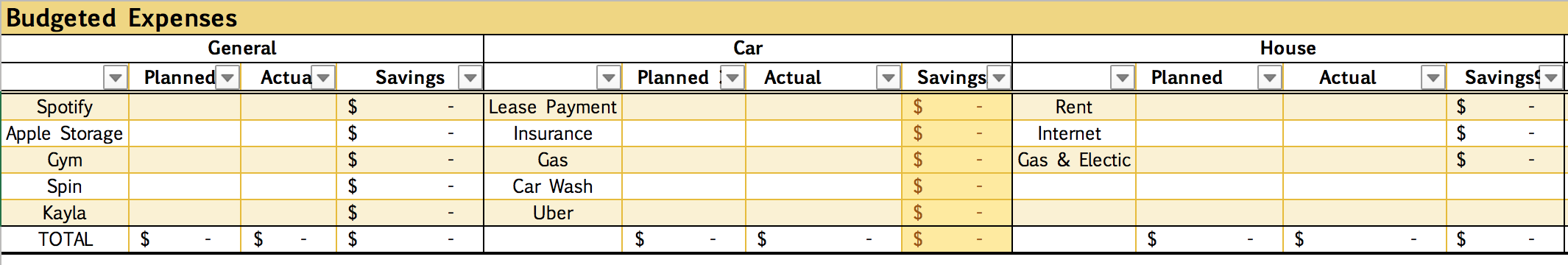Click the Actual input cell for Internet
This screenshot has width=1568, height=265.
coord(1365,133)
